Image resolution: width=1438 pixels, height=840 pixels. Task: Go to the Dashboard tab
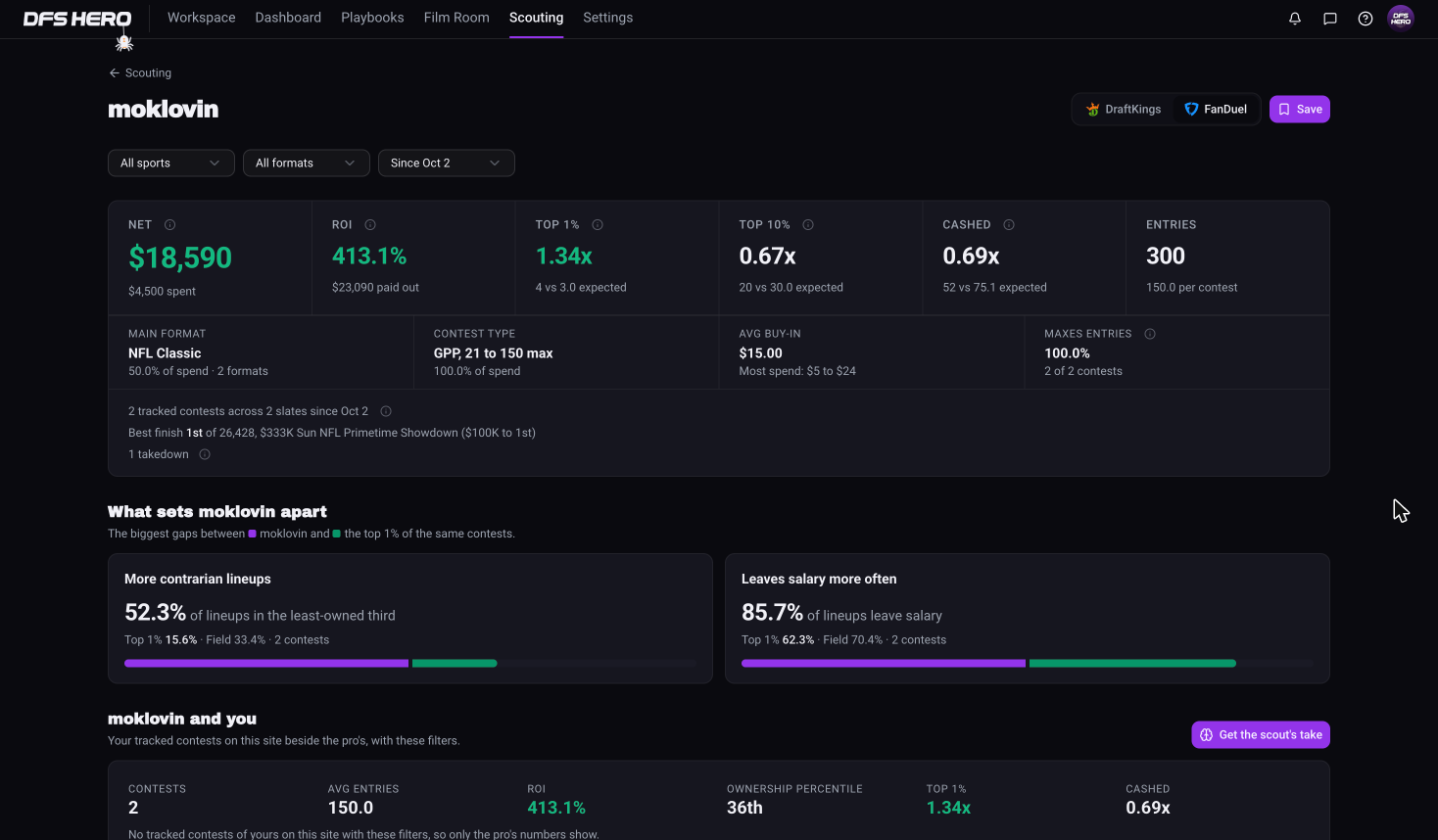tap(288, 18)
